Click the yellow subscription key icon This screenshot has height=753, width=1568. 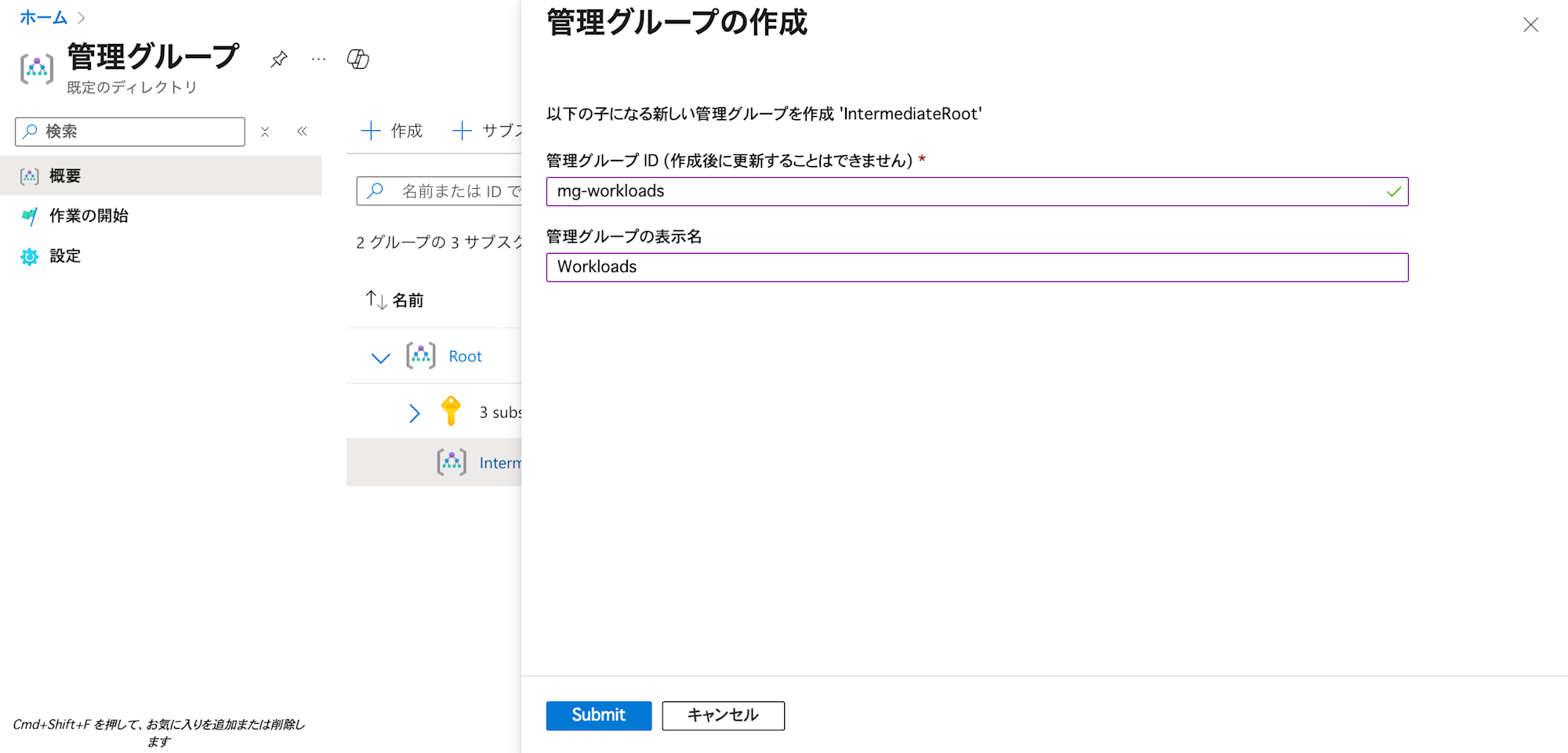(451, 411)
